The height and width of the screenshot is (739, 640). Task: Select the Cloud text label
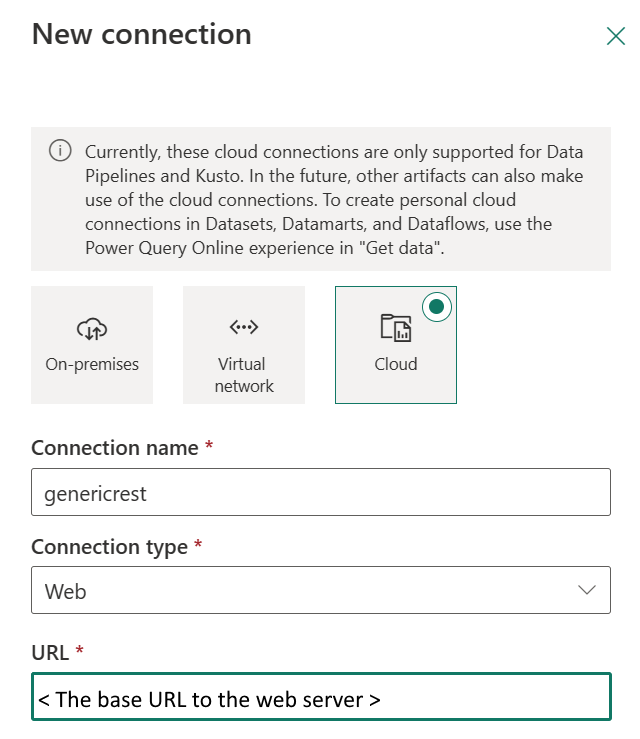pyautogui.click(x=396, y=364)
